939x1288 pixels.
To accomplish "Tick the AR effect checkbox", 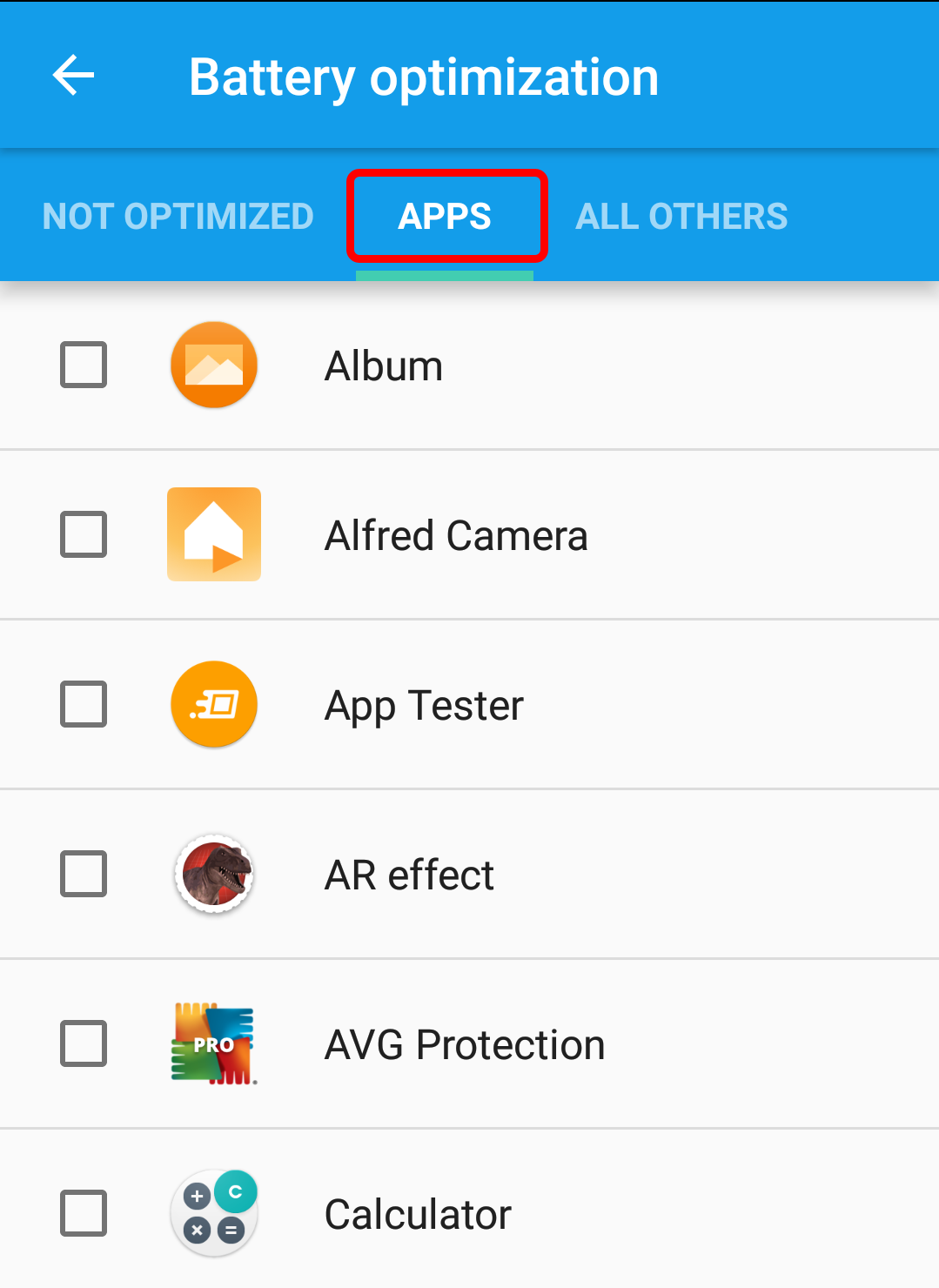I will point(84,874).
